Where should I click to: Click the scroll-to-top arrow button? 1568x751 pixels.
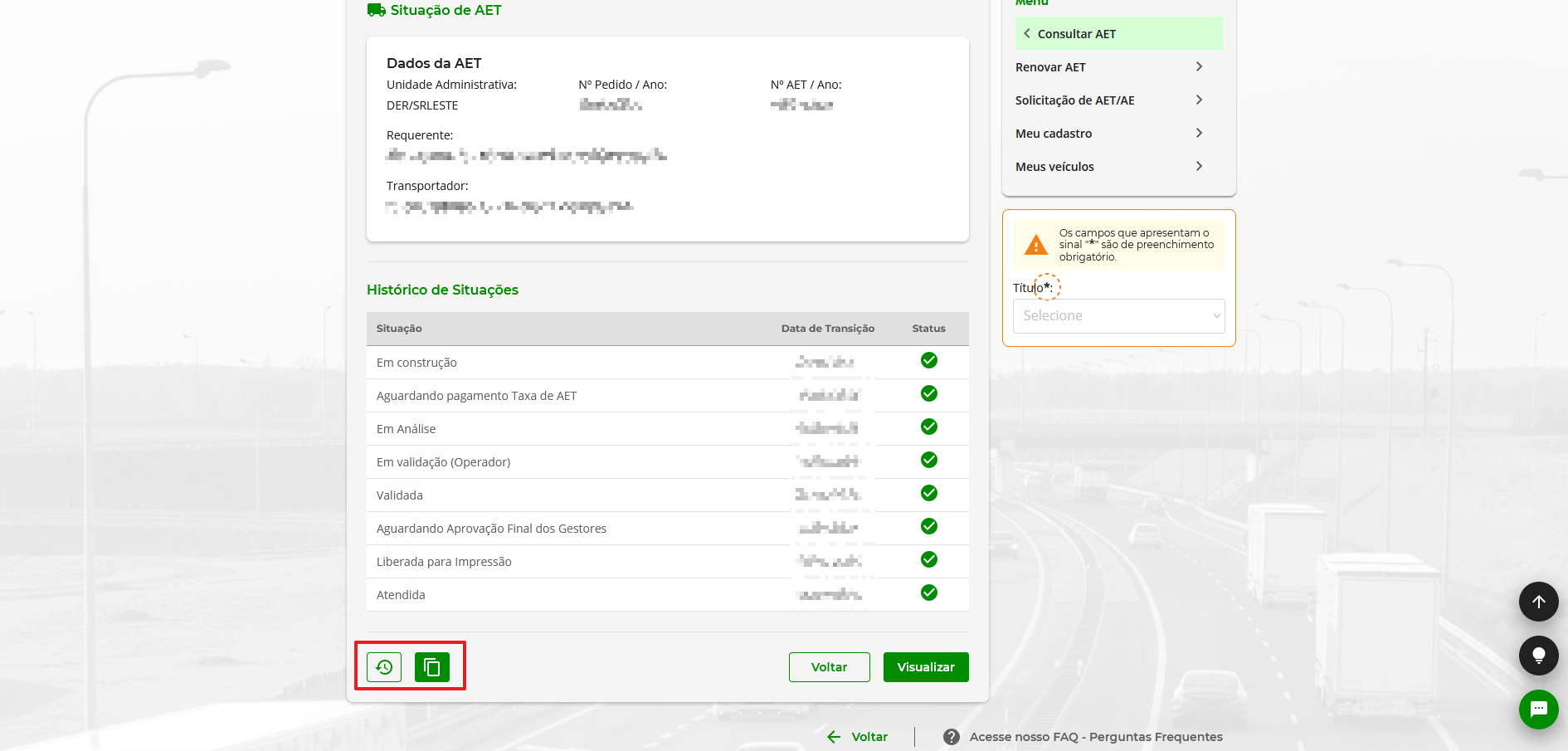click(x=1538, y=602)
